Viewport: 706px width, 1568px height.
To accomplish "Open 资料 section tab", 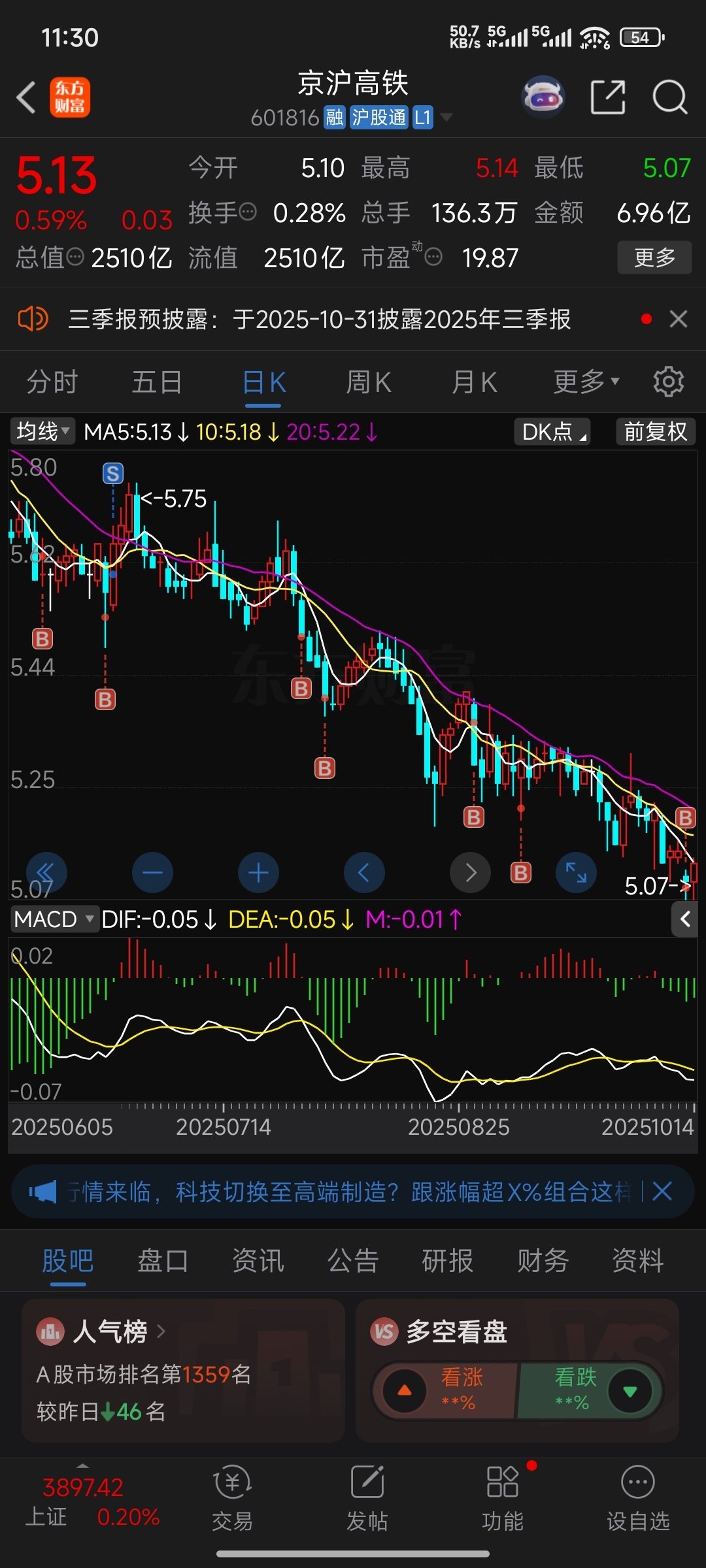I will (638, 1260).
